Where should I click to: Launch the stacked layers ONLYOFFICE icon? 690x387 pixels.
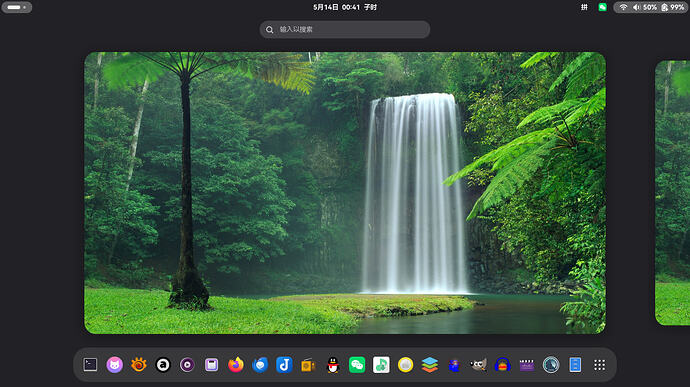click(x=429, y=365)
